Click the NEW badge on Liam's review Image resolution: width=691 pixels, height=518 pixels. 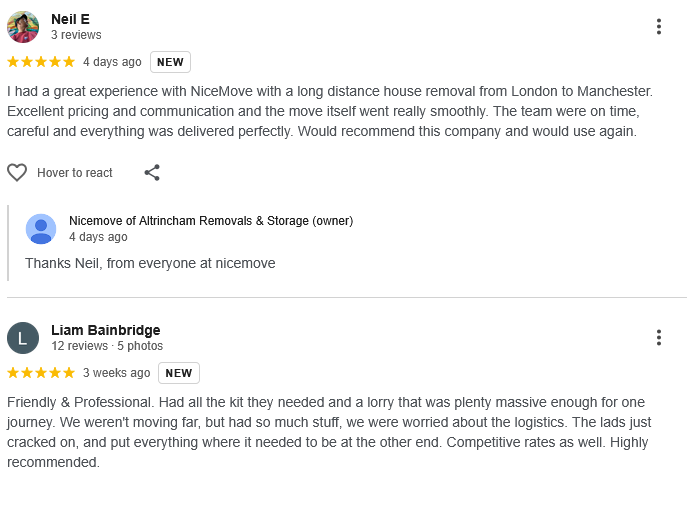pos(179,373)
